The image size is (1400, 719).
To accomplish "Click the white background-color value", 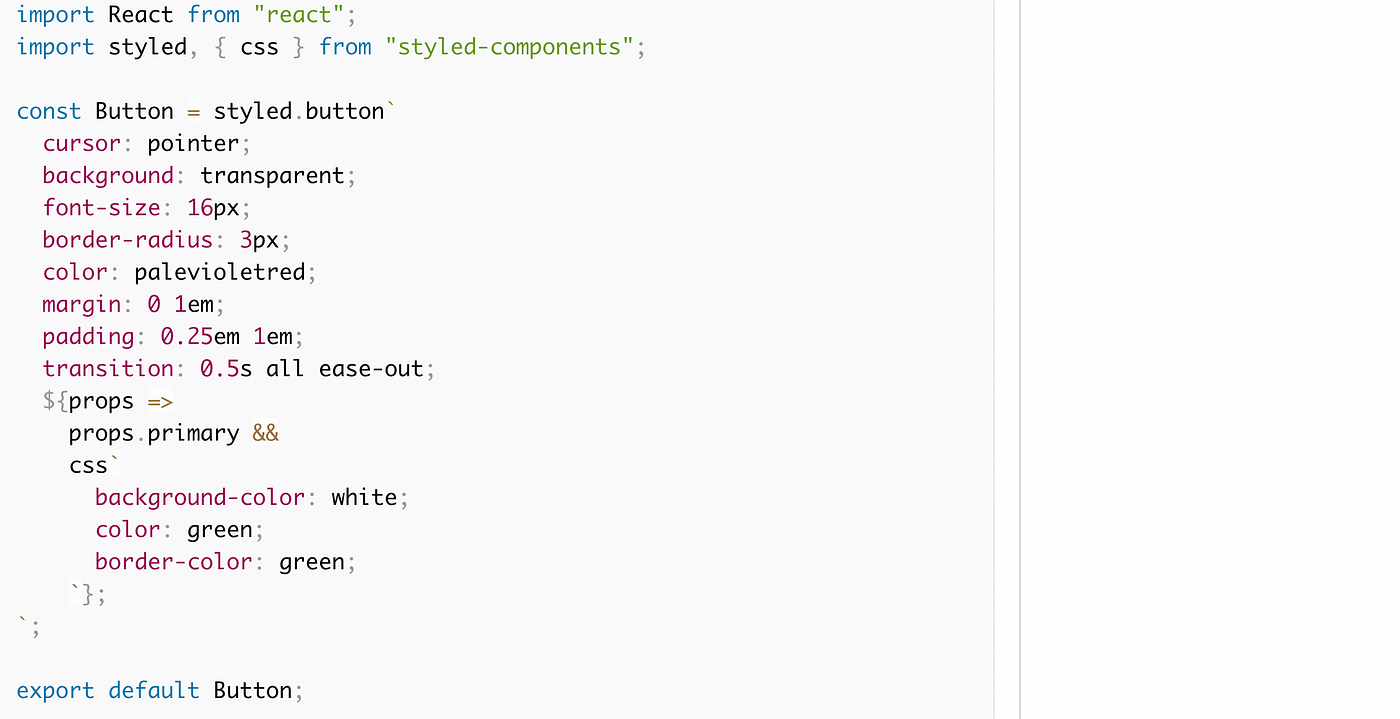I will (364, 497).
